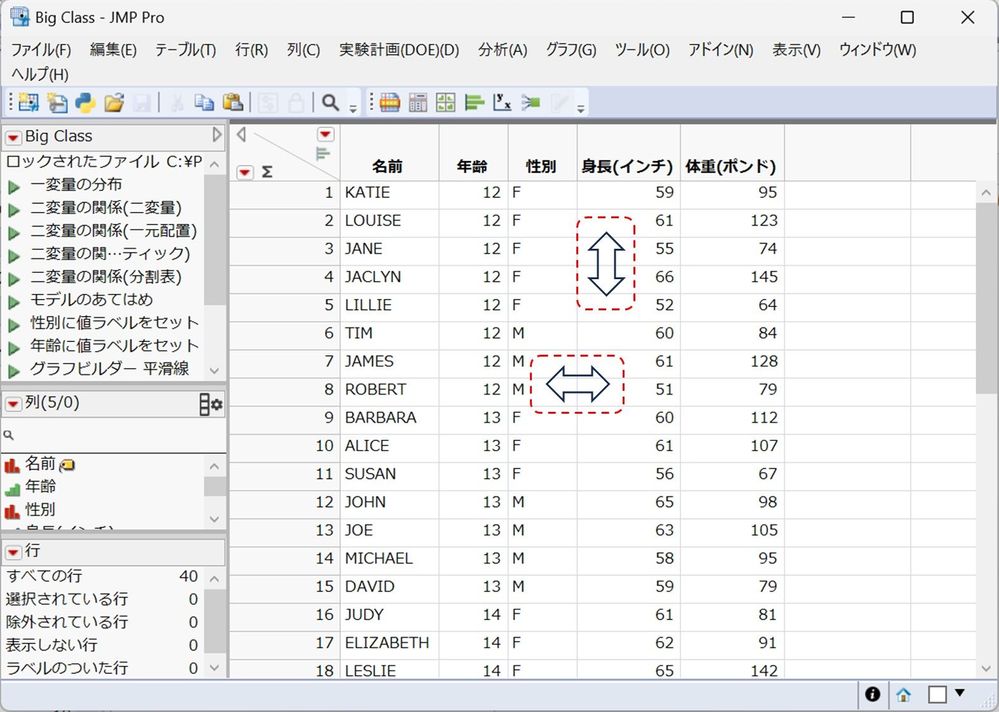Click the Save floppy disk icon
999x712 pixels.
coord(142,102)
